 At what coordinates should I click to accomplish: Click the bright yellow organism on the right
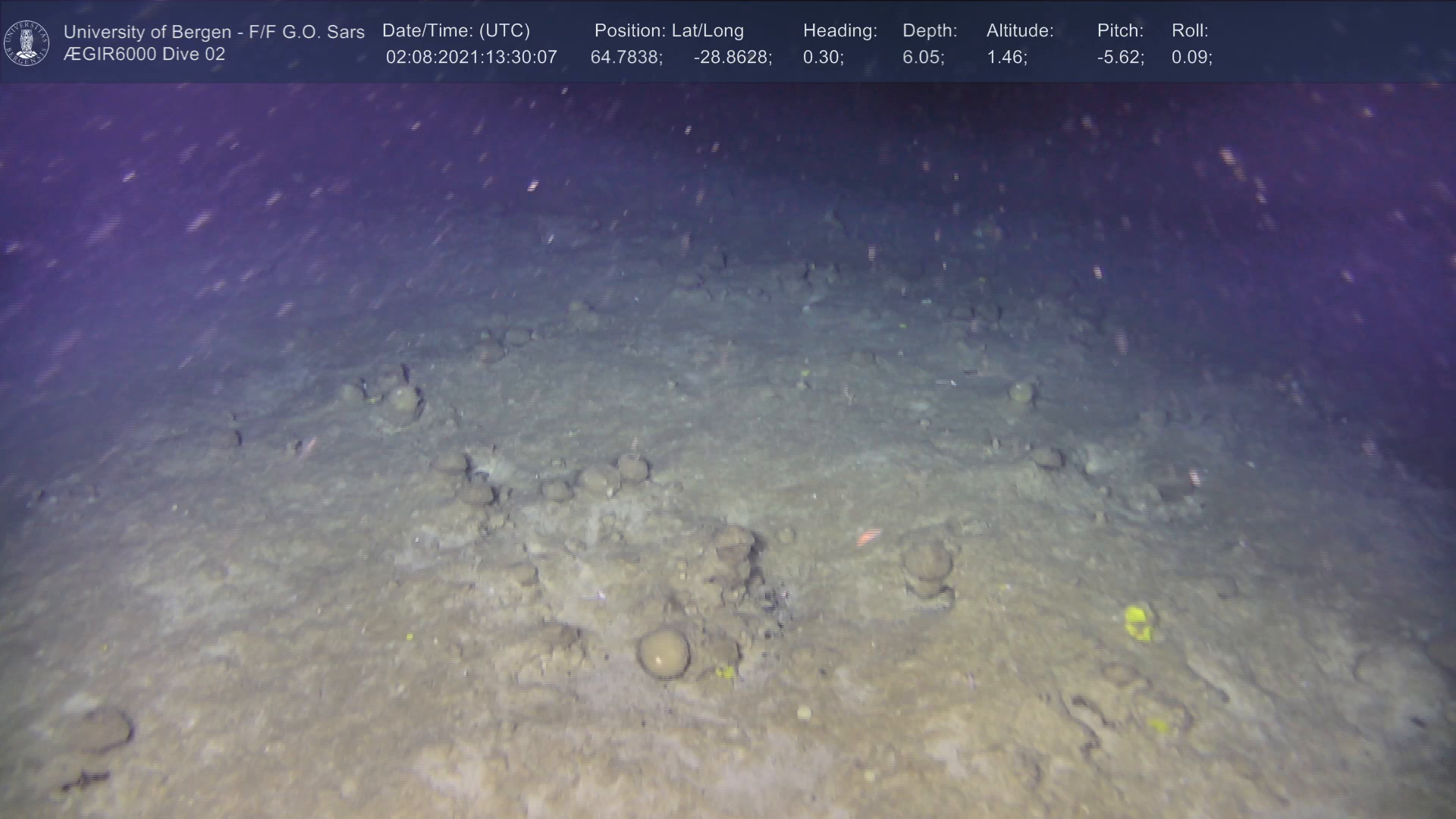click(1137, 622)
